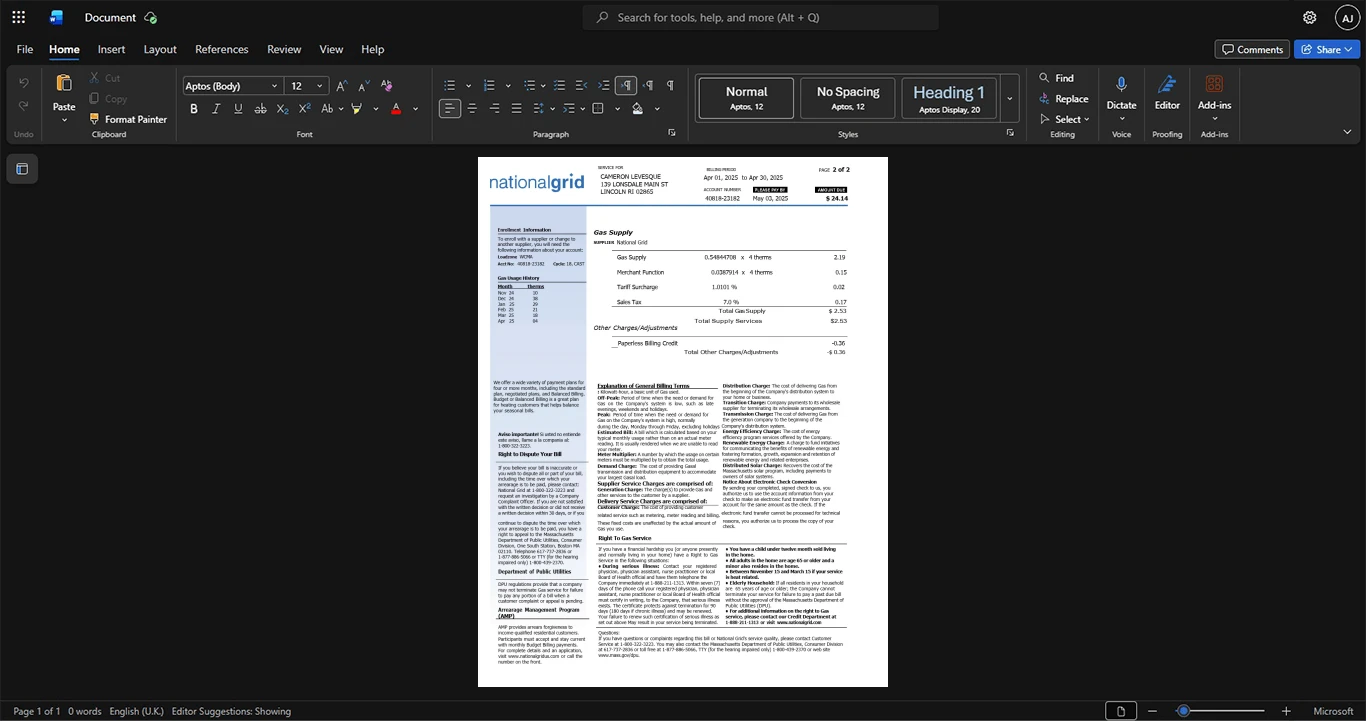Switch to the Insert tab
1366x721 pixels.
(x=111, y=49)
